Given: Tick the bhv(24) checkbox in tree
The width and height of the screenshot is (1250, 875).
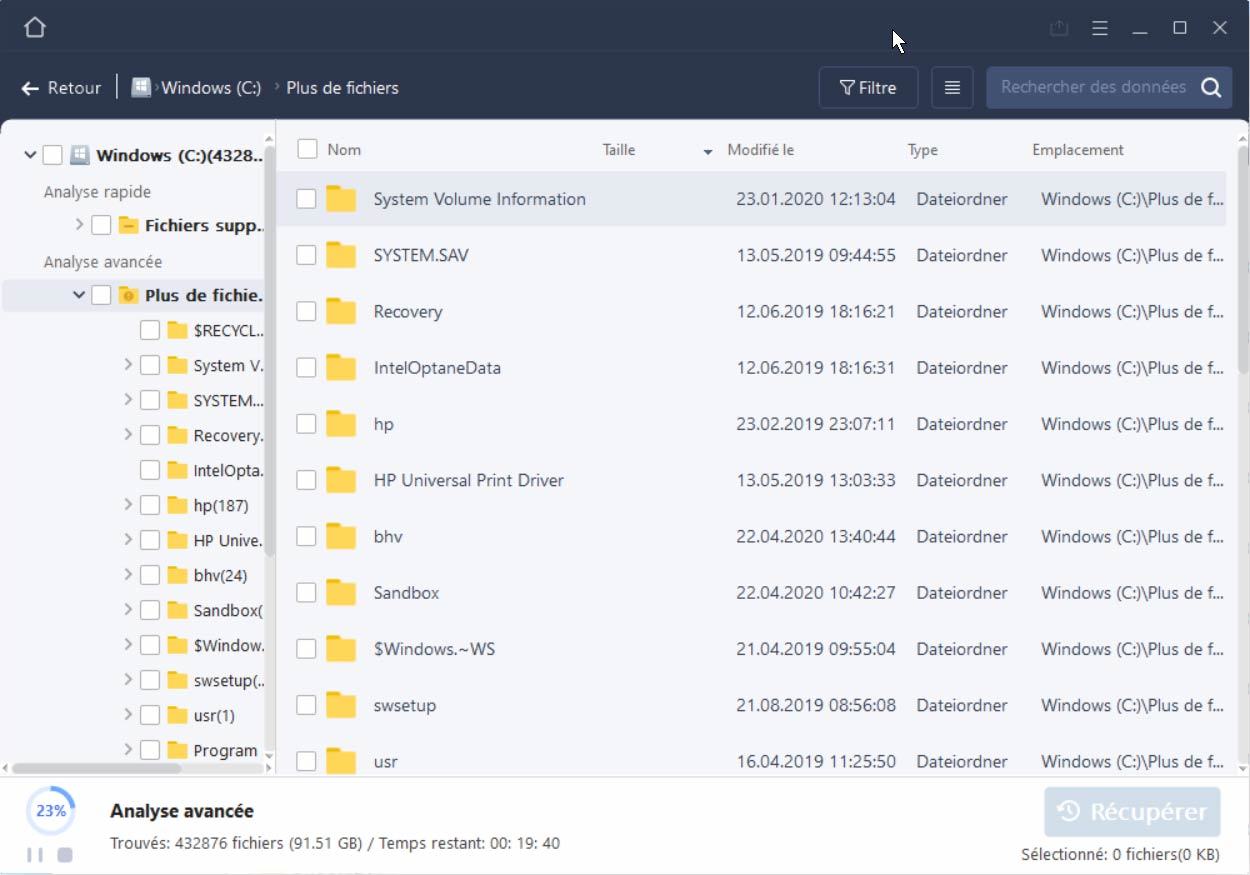Looking at the screenshot, I should tap(149, 575).
